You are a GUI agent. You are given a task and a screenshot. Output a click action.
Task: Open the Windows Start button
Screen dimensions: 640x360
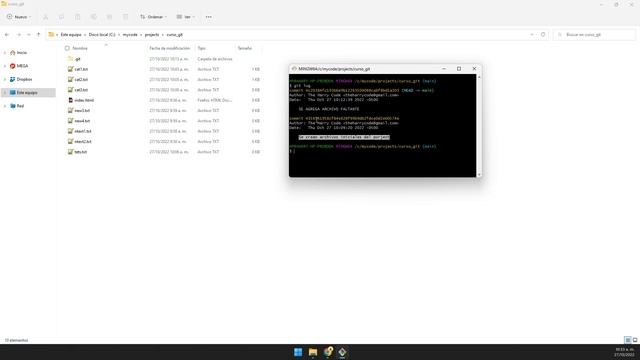(298, 352)
